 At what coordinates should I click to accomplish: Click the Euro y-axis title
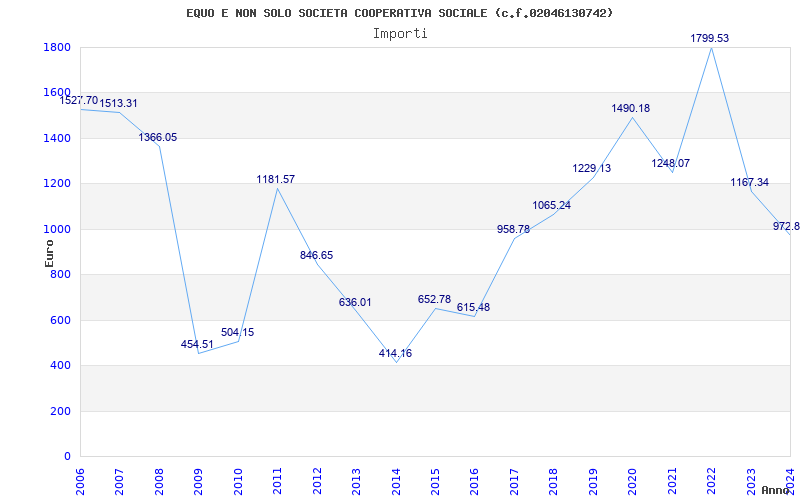click(x=49, y=254)
